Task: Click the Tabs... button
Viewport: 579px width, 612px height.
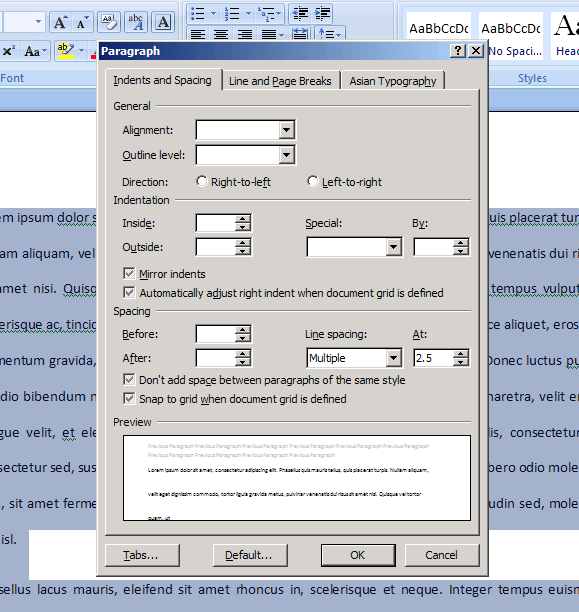Action: 142,555
